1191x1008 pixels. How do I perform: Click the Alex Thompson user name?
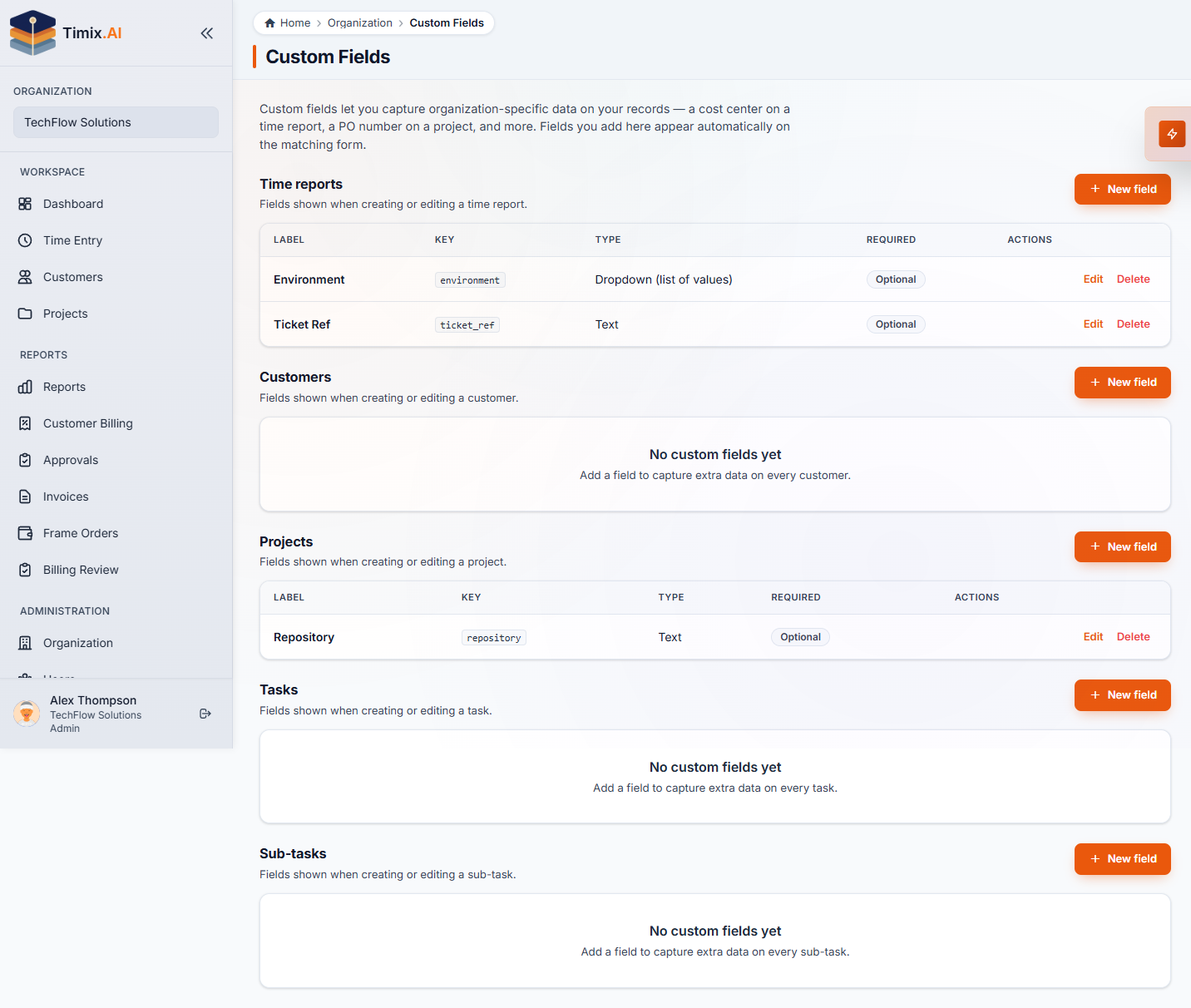pyautogui.click(x=93, y=700)
